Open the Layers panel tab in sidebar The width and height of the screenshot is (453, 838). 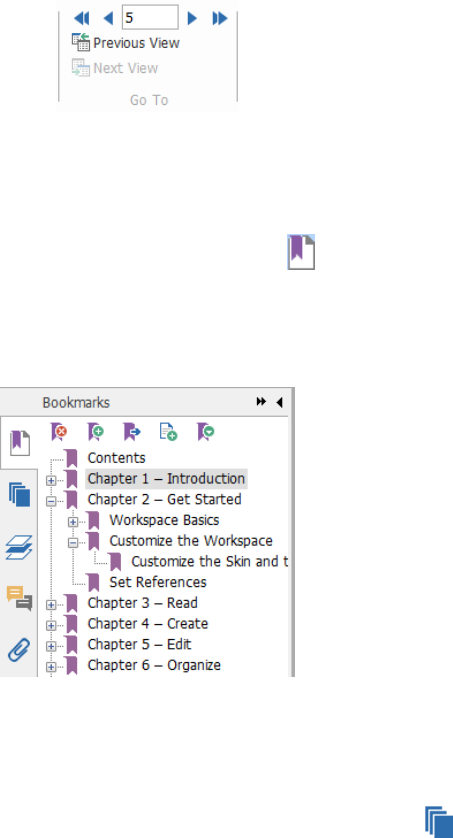point(19,547)
